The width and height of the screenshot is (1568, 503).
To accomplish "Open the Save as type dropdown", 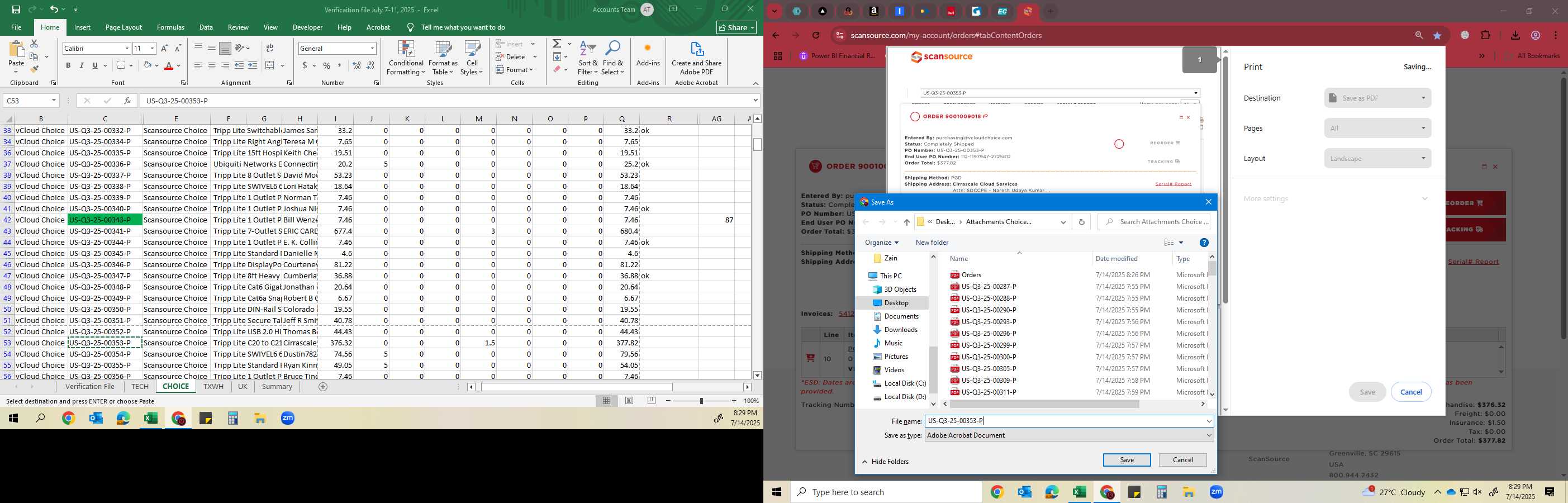I will coord(1069,435).
